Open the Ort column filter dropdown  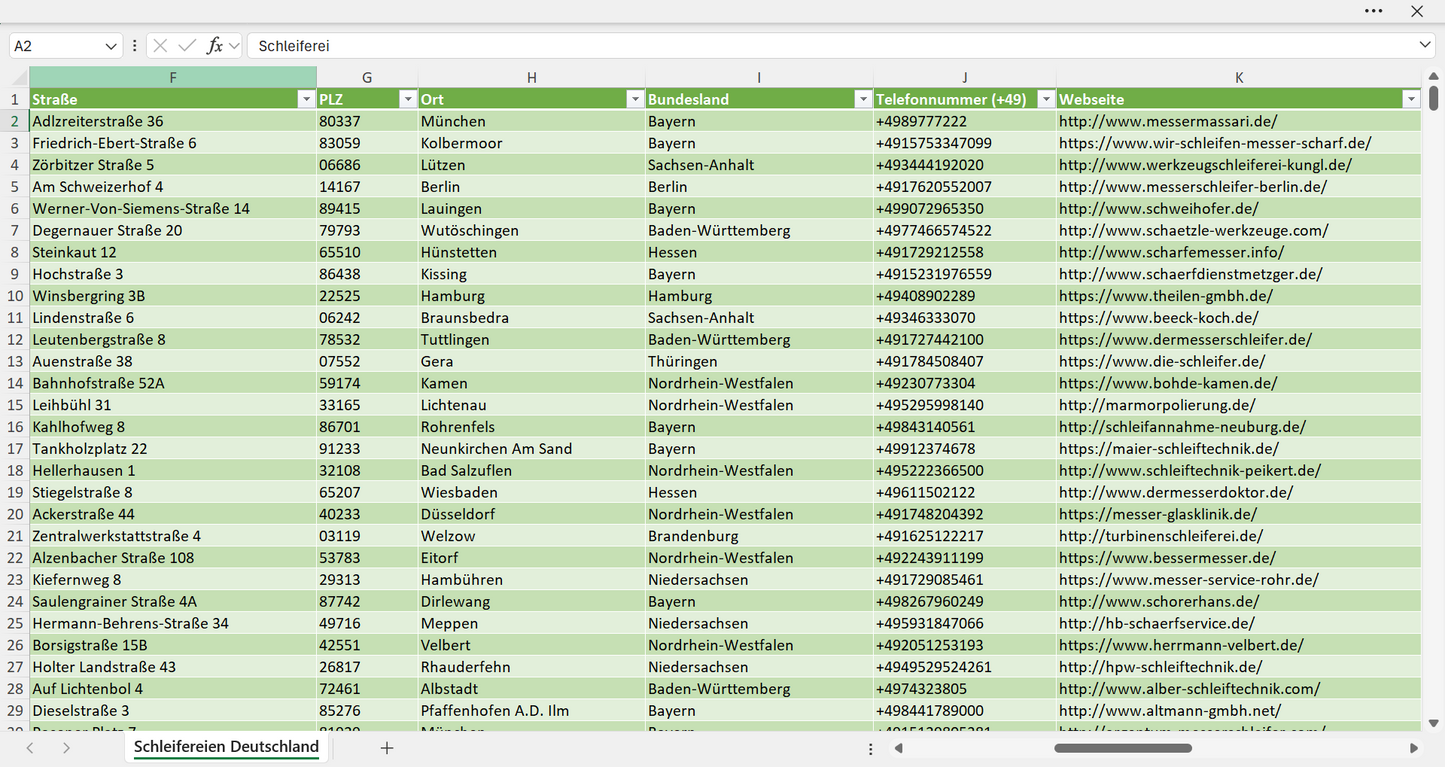[x=635, y=99]
